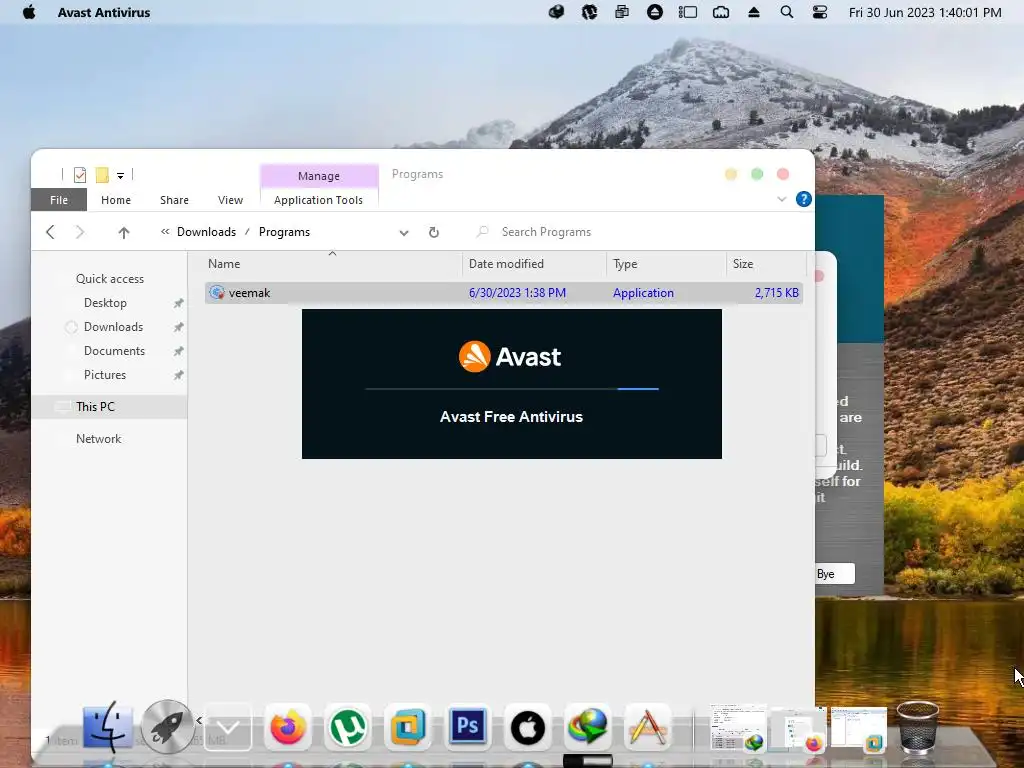Open first minimized window thumbnail with IDM badge

739,727
